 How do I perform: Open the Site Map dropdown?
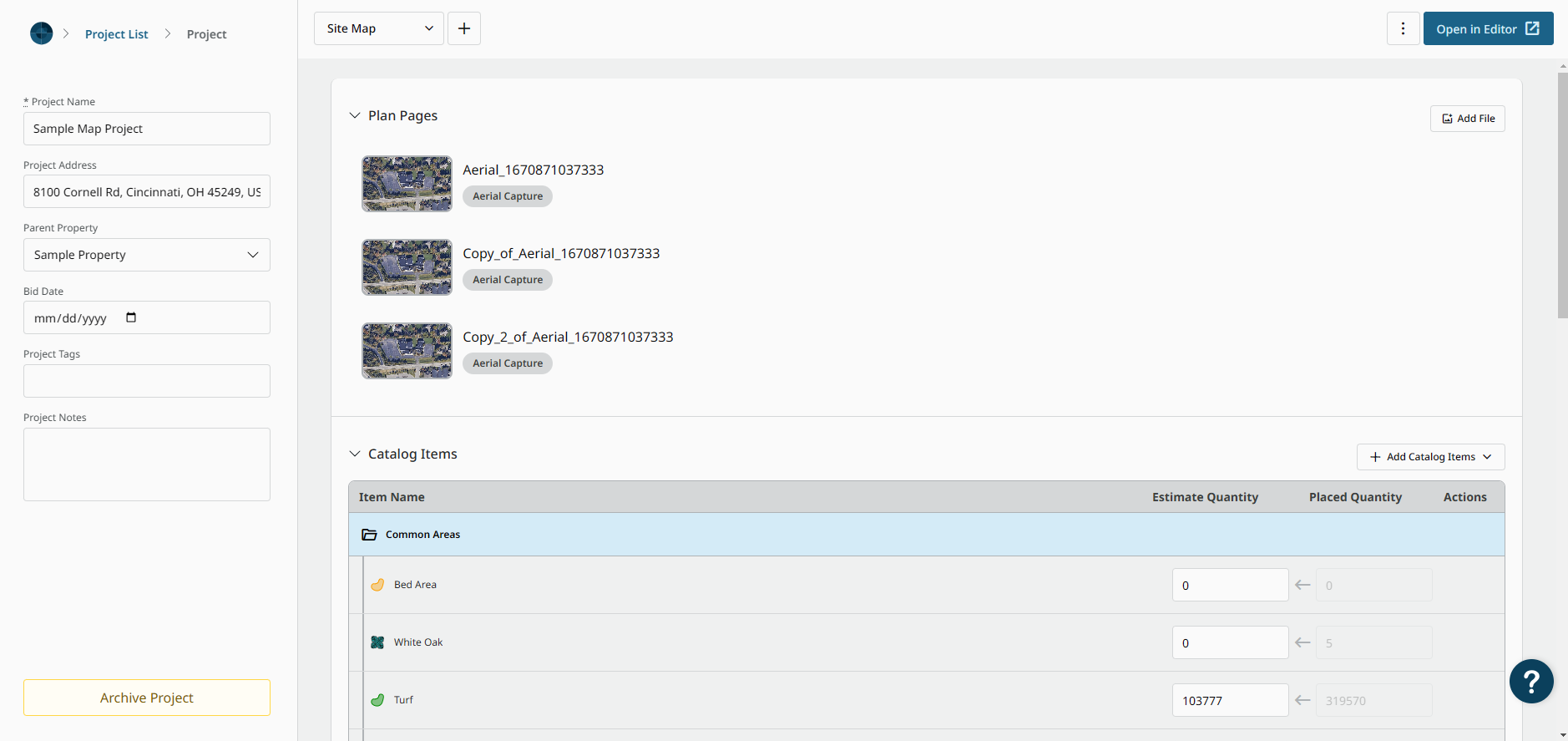tap(379, 28)
